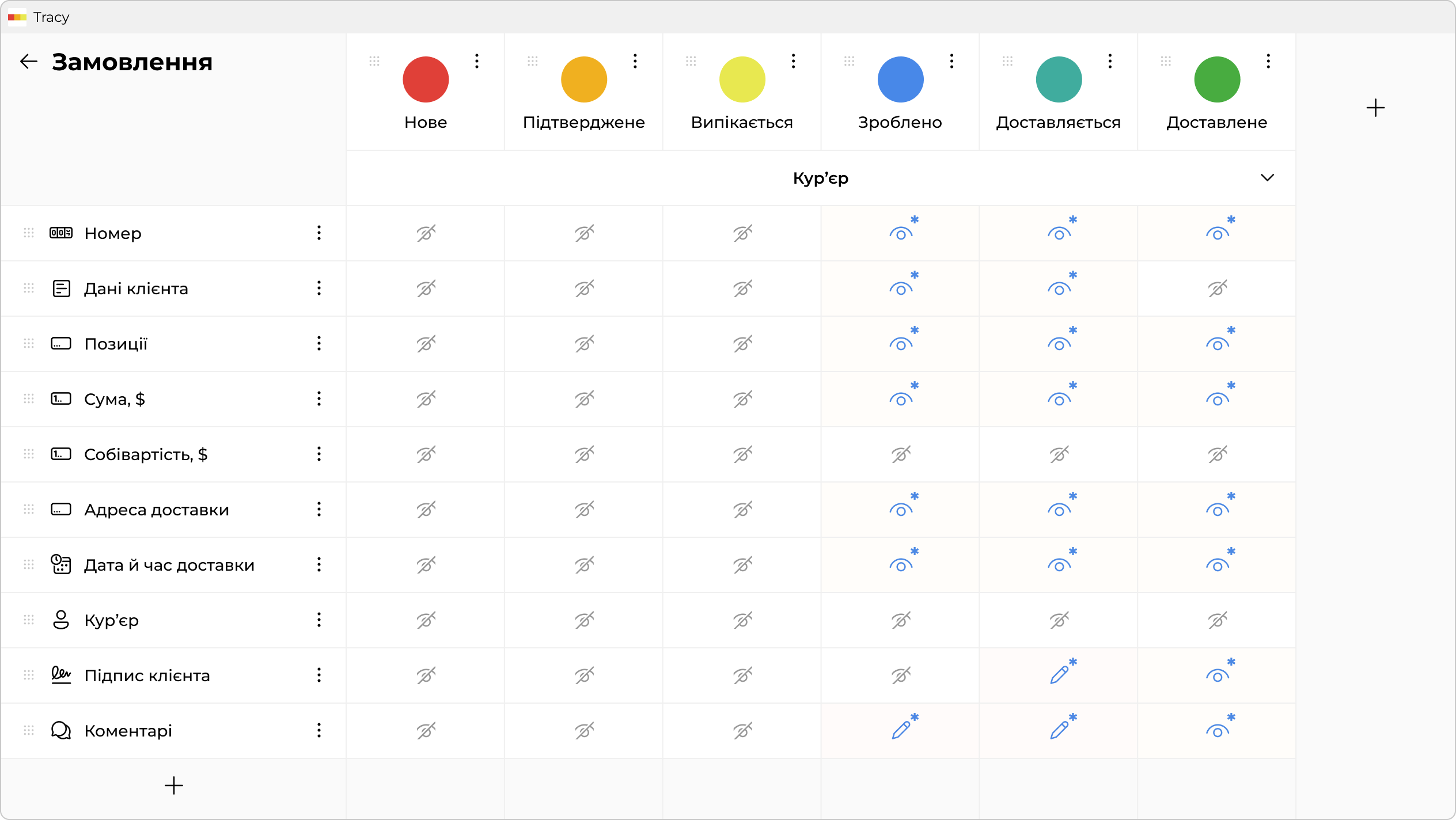Toggle Дані клієнта visibility under Доставлене
Image resolution: width=1456 pixels, height=820 pixels.
click(1217, 288)
